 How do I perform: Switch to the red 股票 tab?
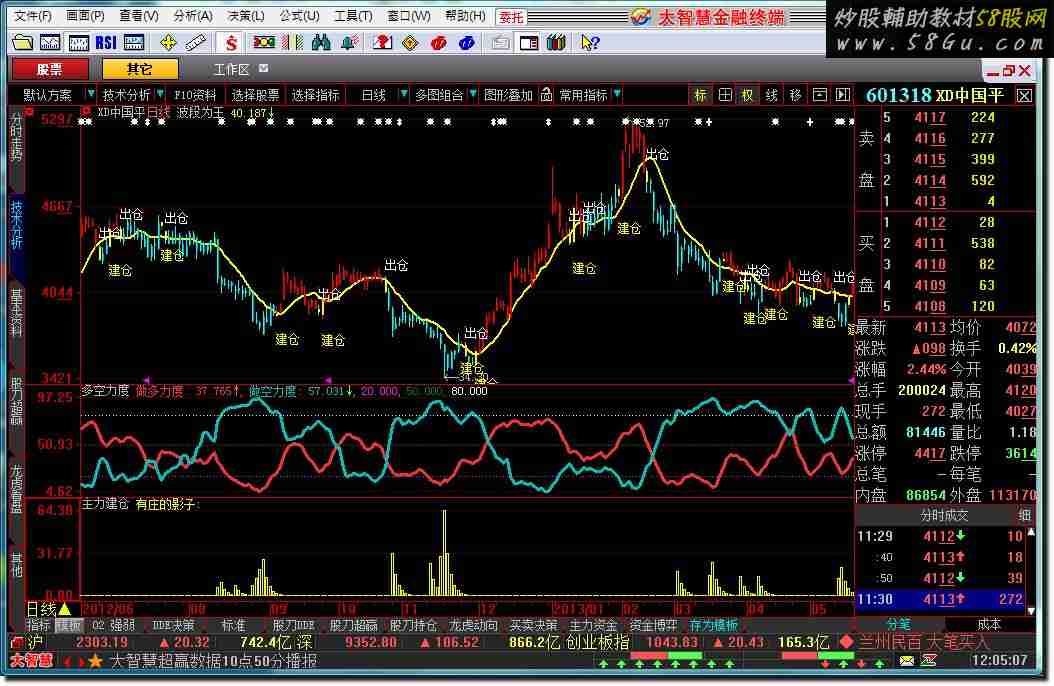(x=50, y=69)
